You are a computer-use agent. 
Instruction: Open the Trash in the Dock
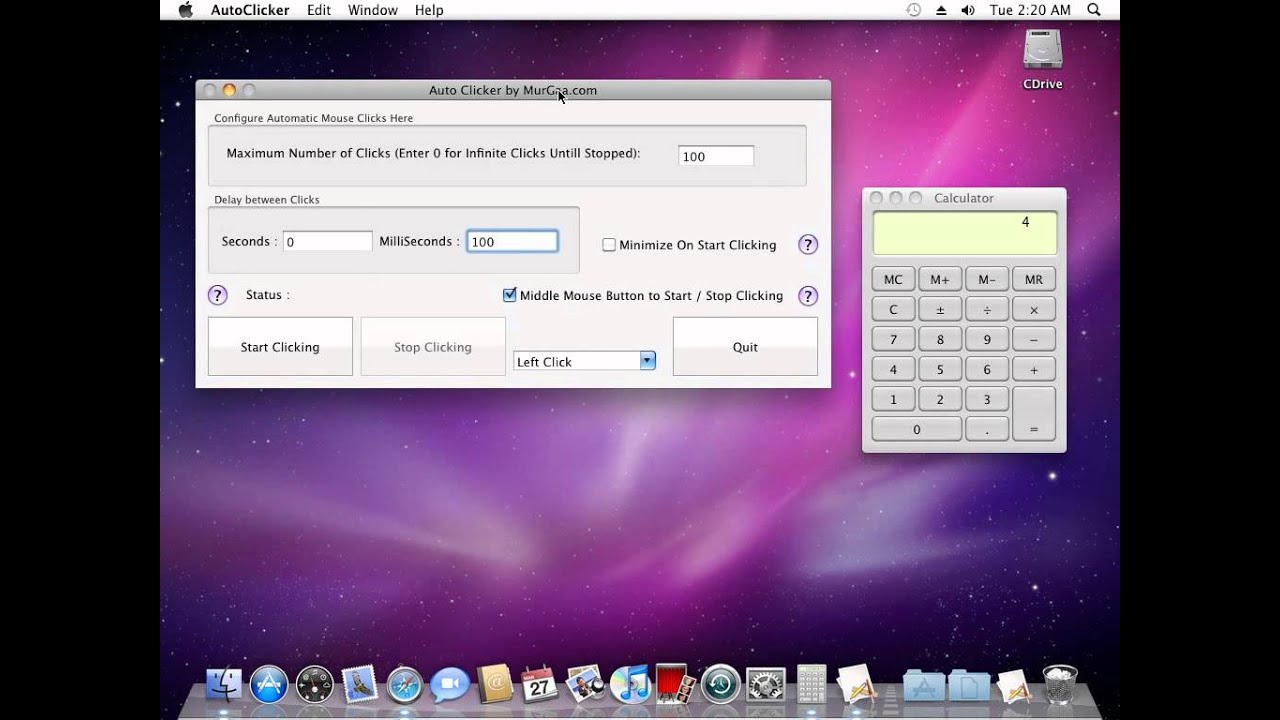point(1060,685)
